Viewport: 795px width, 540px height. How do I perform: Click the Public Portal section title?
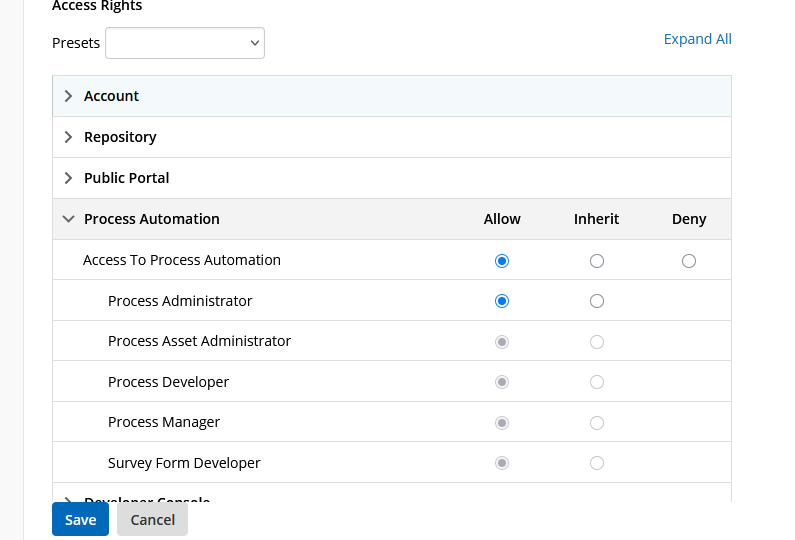[126, 178]
